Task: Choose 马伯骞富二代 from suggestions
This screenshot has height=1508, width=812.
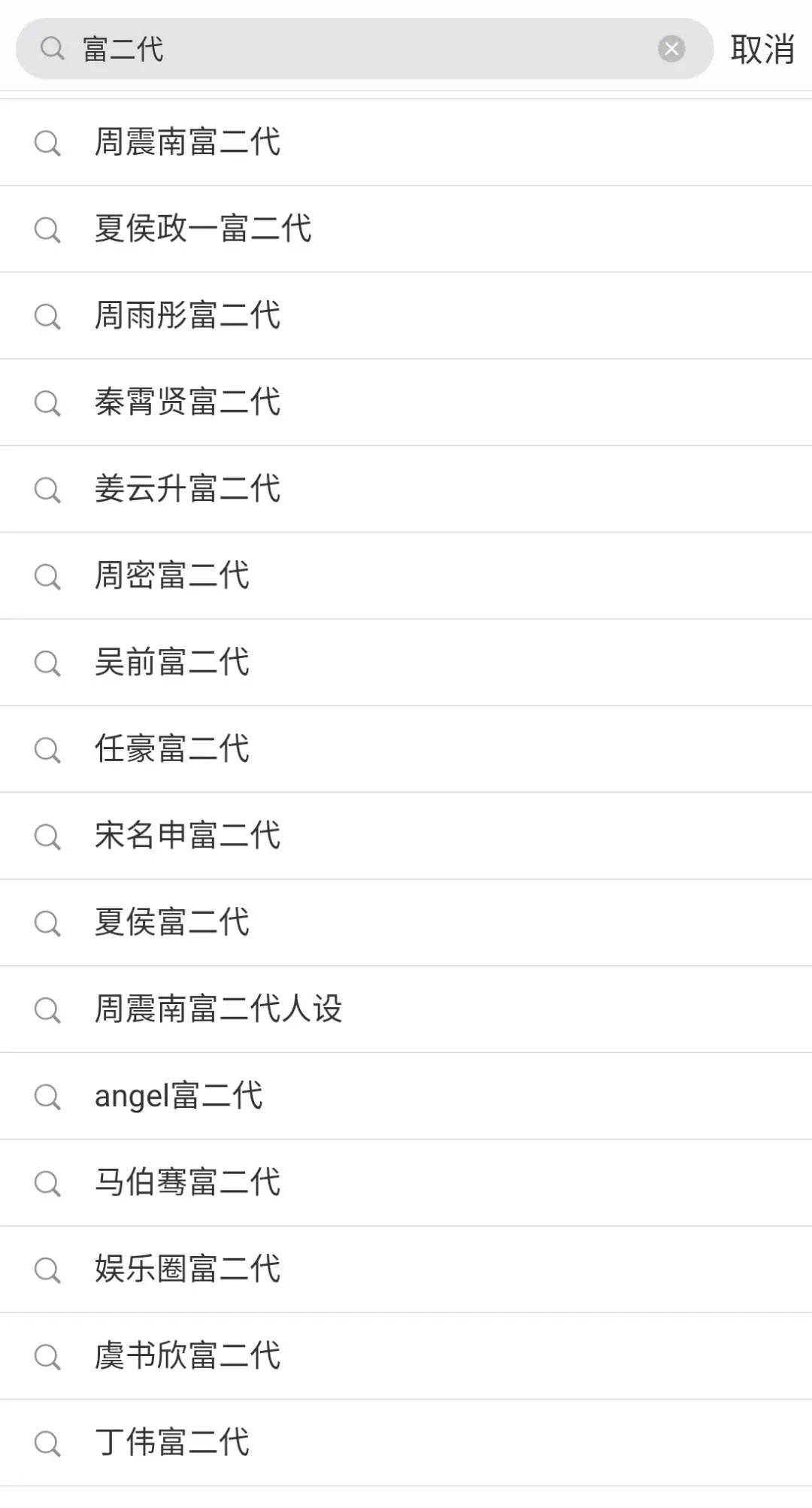Action: tap(187, 1182)
